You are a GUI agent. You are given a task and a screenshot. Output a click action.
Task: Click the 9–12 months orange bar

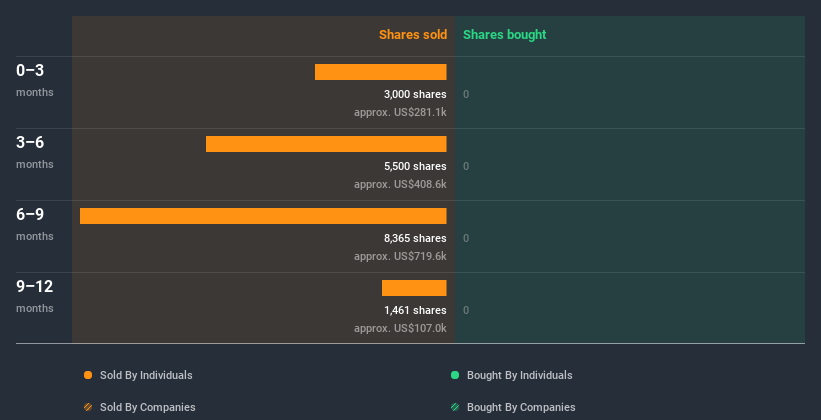point(414,288)
